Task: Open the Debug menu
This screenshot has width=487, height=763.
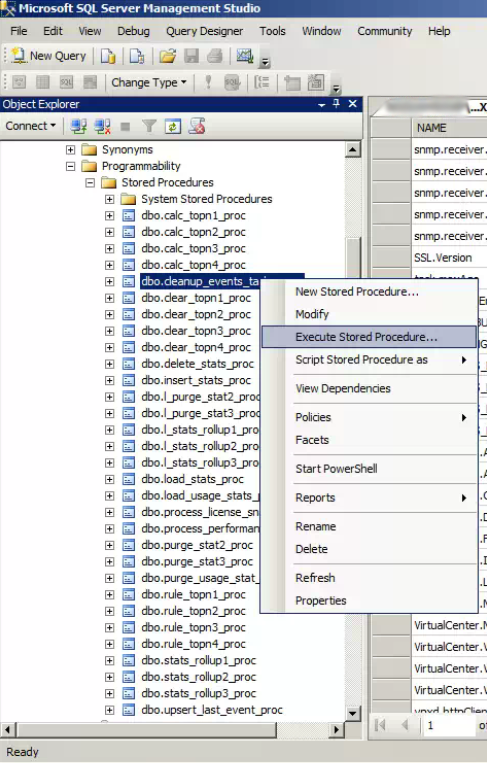Action: pyautogui.click(x=133, y=31)
